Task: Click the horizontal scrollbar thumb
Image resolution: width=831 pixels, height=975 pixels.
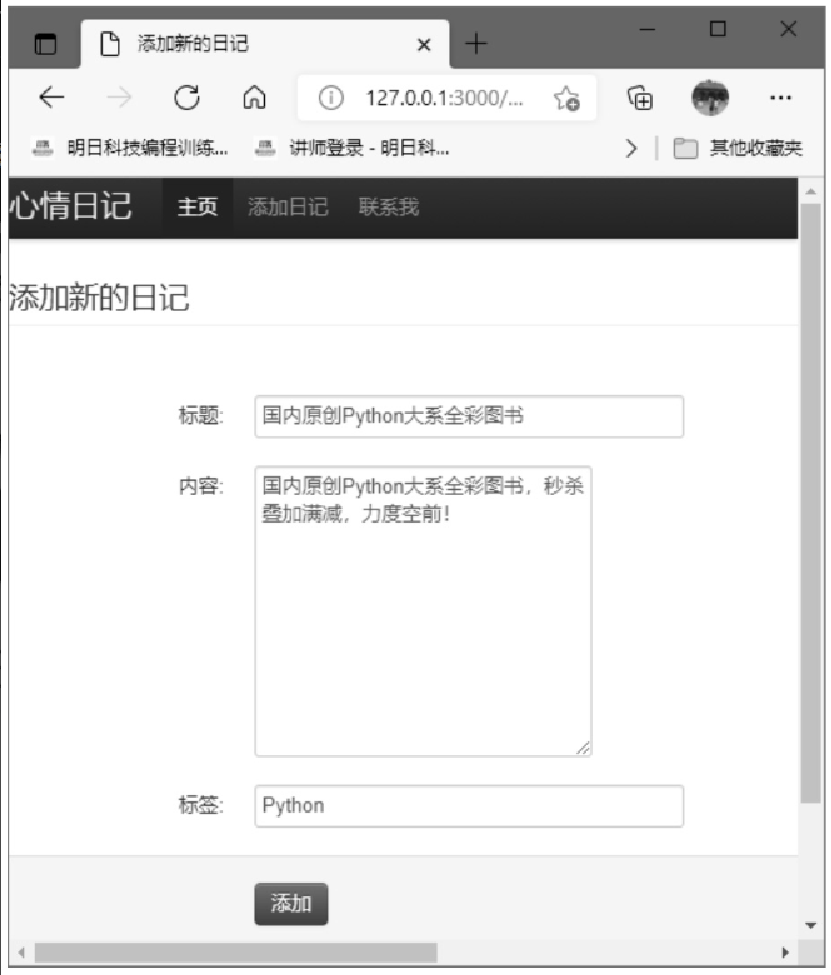Action: pos(236,953)
